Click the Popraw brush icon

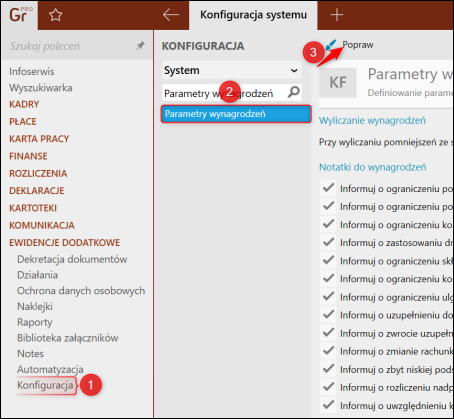[x=331, y=44]
